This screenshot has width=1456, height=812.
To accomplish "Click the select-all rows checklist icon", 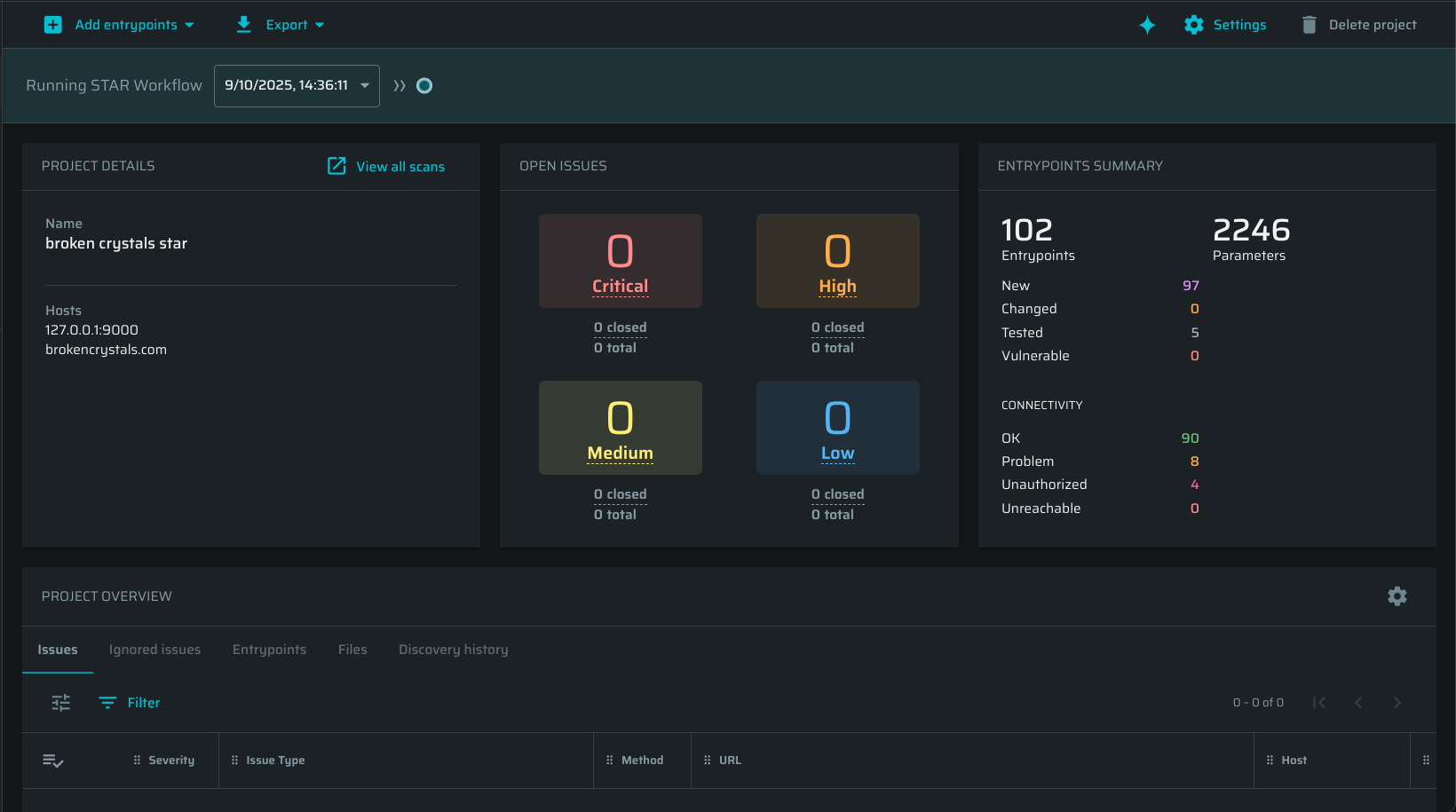I will coord(53,761).
